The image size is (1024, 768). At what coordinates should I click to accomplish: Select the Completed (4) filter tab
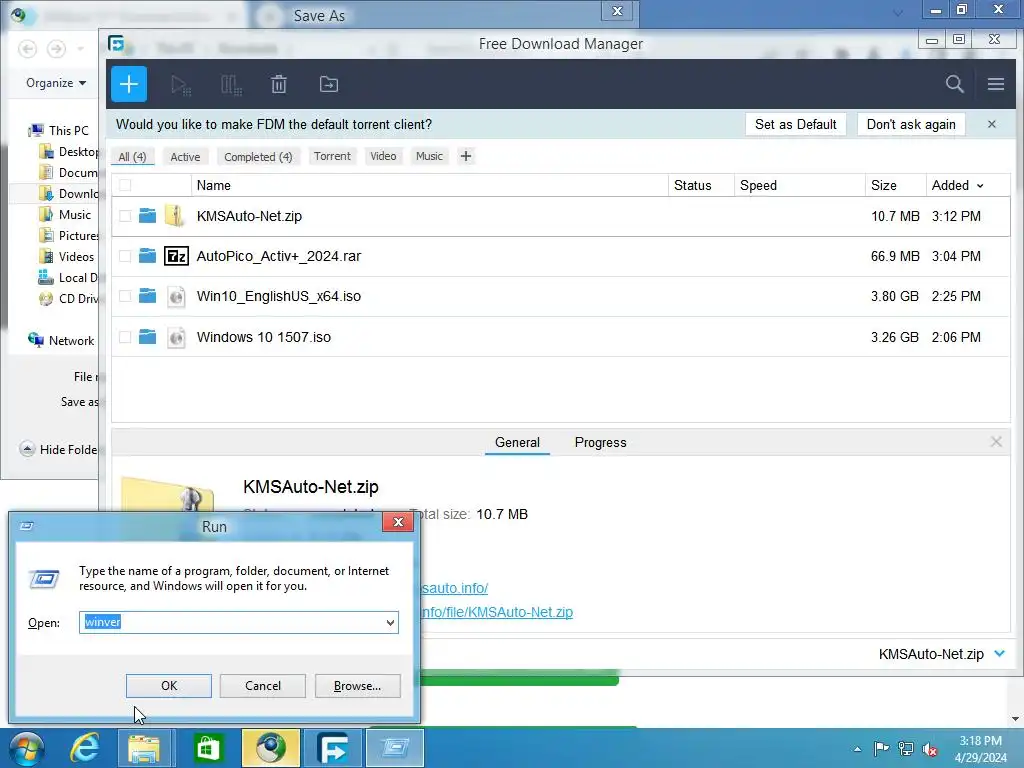click(258, 157)
